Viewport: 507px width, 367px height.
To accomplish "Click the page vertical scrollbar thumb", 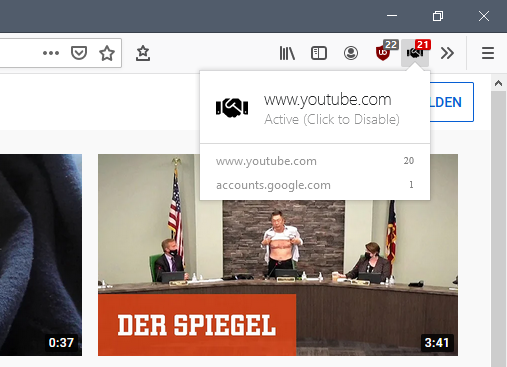I will [x=498, y=228].
